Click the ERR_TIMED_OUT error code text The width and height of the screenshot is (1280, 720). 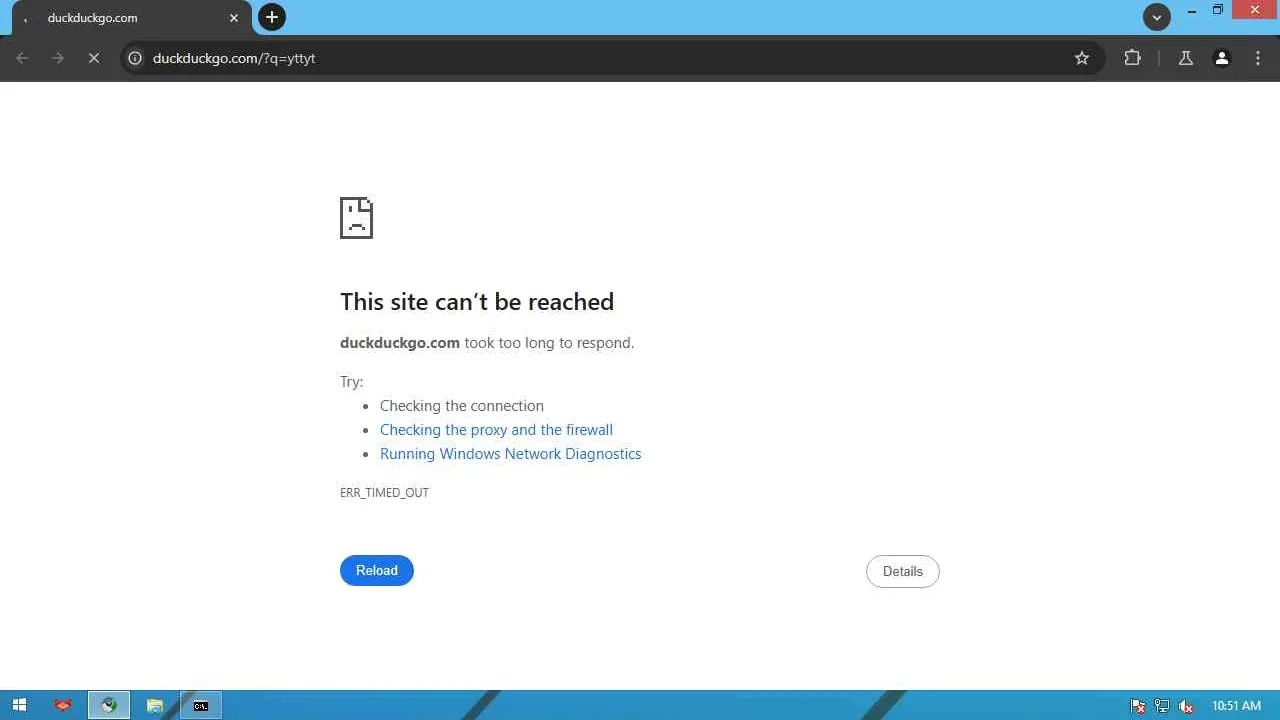384,493
